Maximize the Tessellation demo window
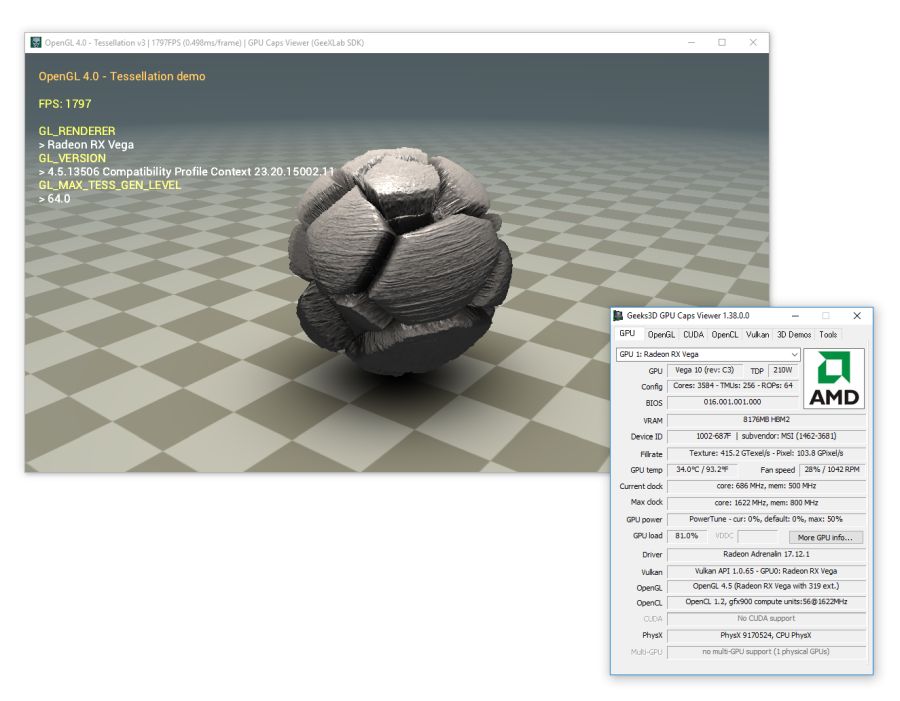This screenshot has height=701, width=900. coord(722,42)
